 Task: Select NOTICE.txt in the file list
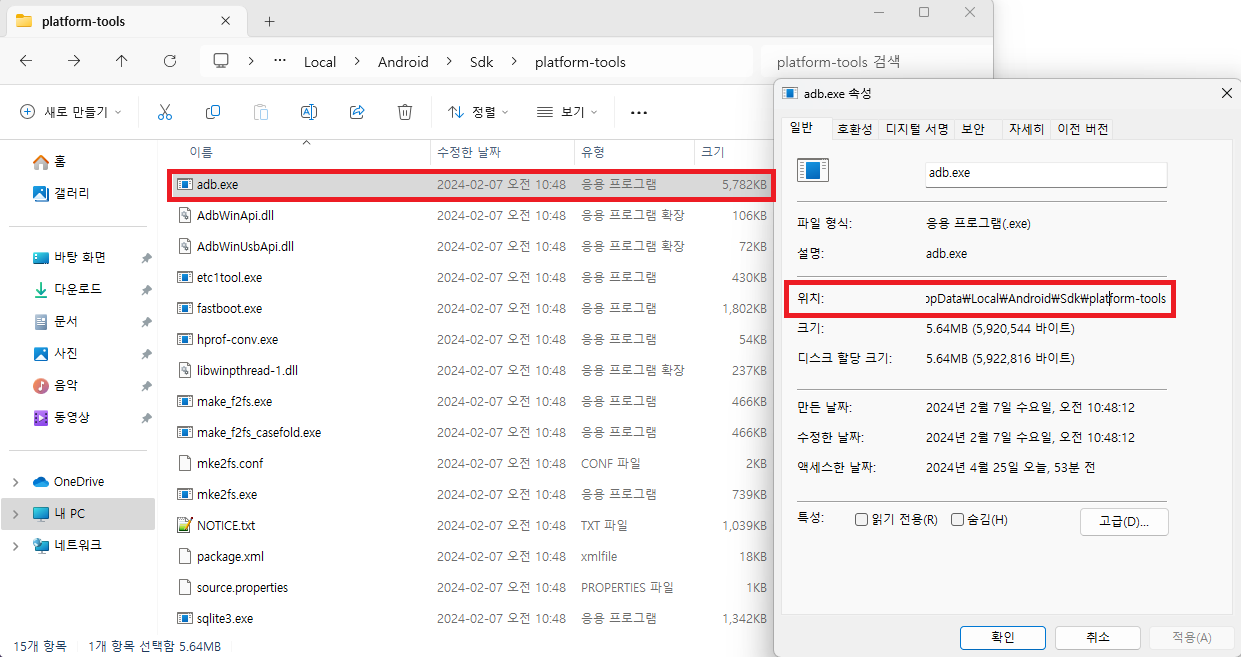(228, 525)
